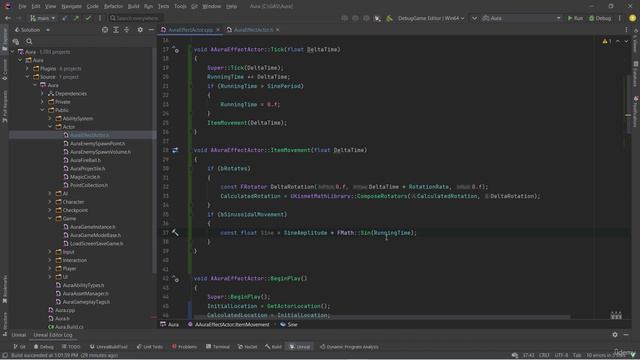This screenshot has width=640, height=360.
Task: Click the yellow user avatar icon
Action: click(x=632, y=18)
